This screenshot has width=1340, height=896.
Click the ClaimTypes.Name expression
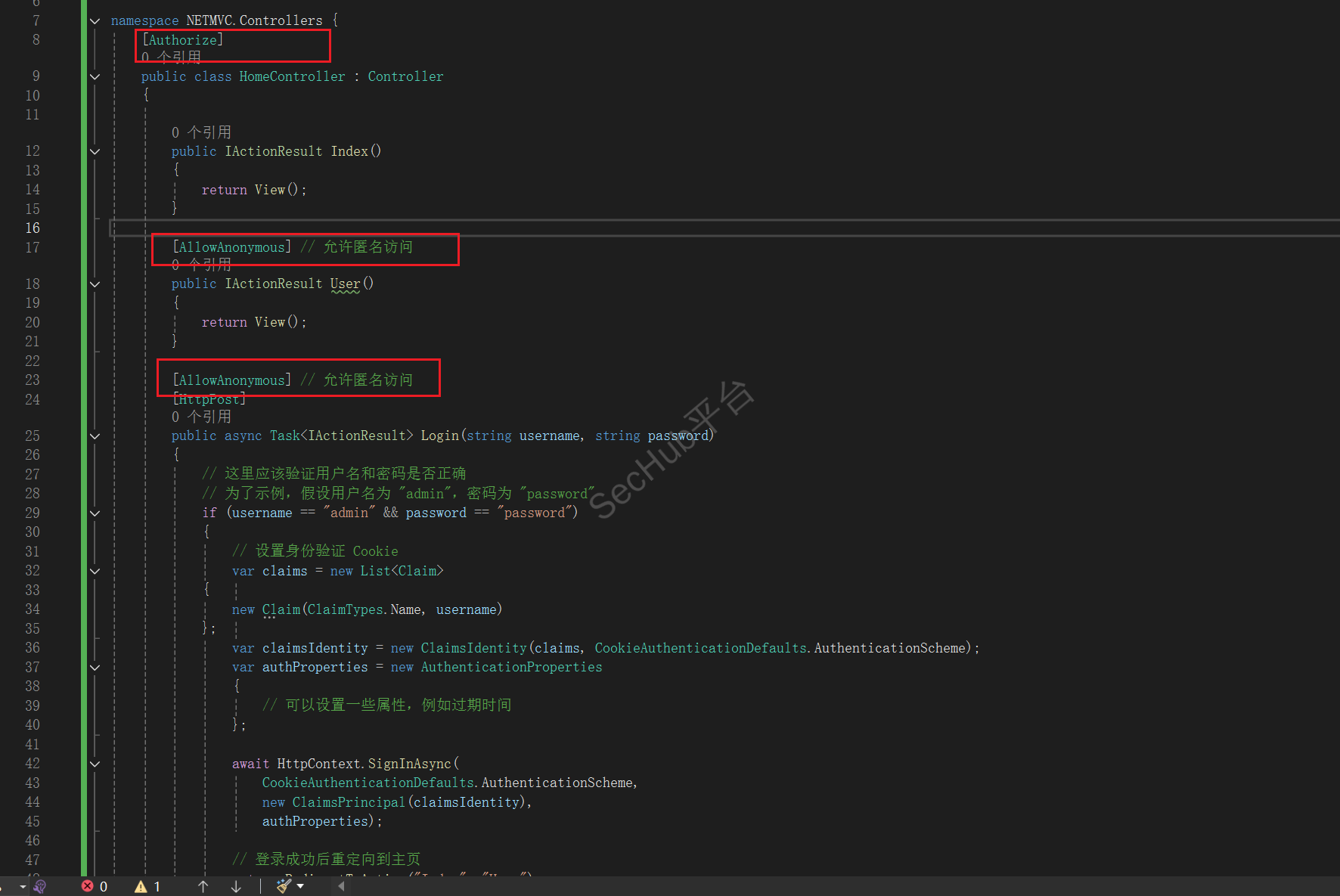pyautogui.click(x=364, y=609)
